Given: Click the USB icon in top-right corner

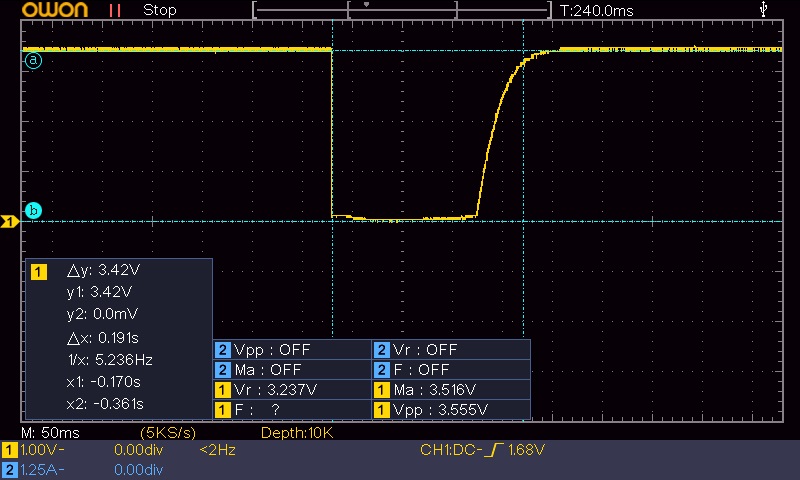Looking at the screenshot, I should (766, 9).
